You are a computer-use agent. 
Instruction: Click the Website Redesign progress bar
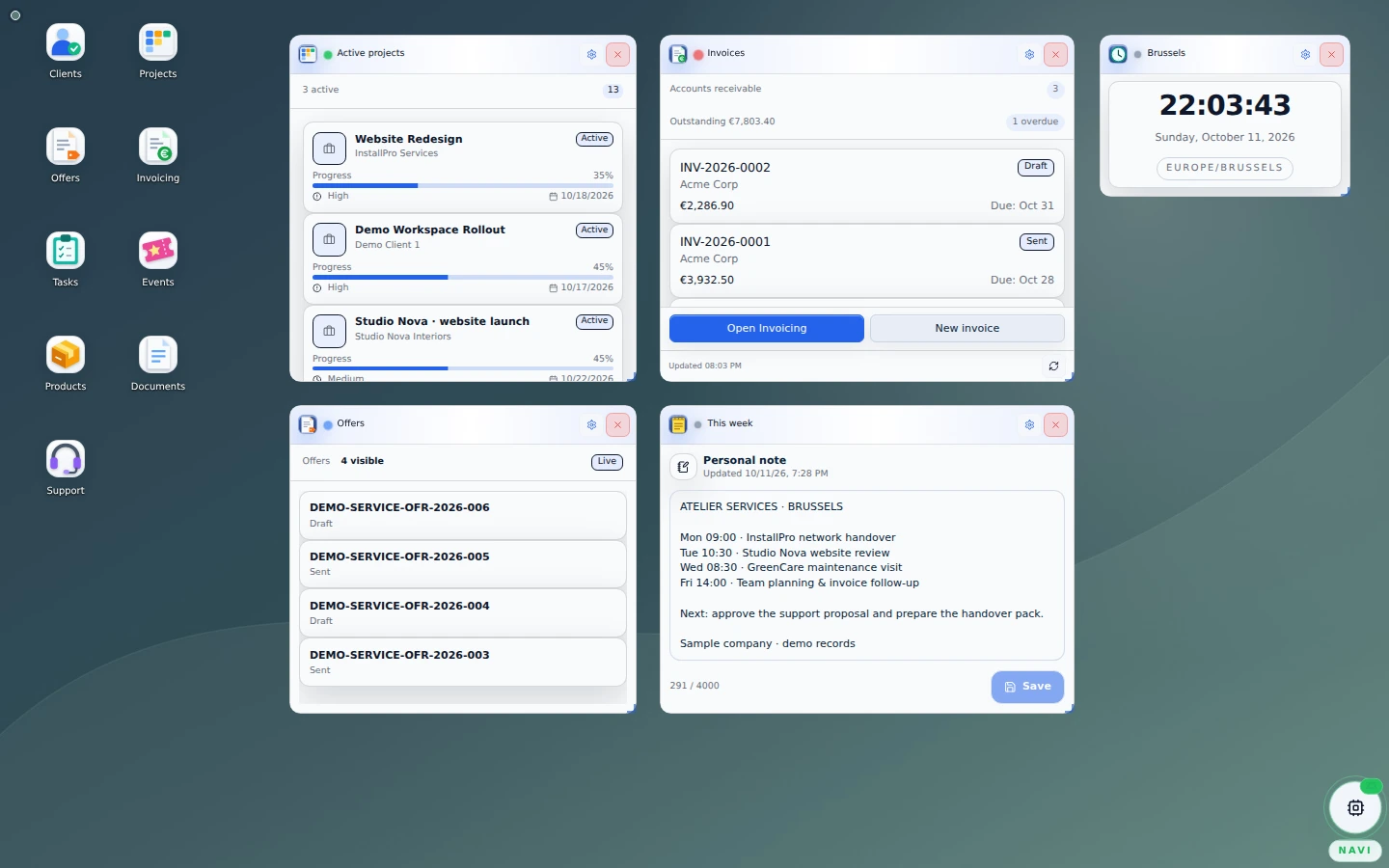click(463, 185)
